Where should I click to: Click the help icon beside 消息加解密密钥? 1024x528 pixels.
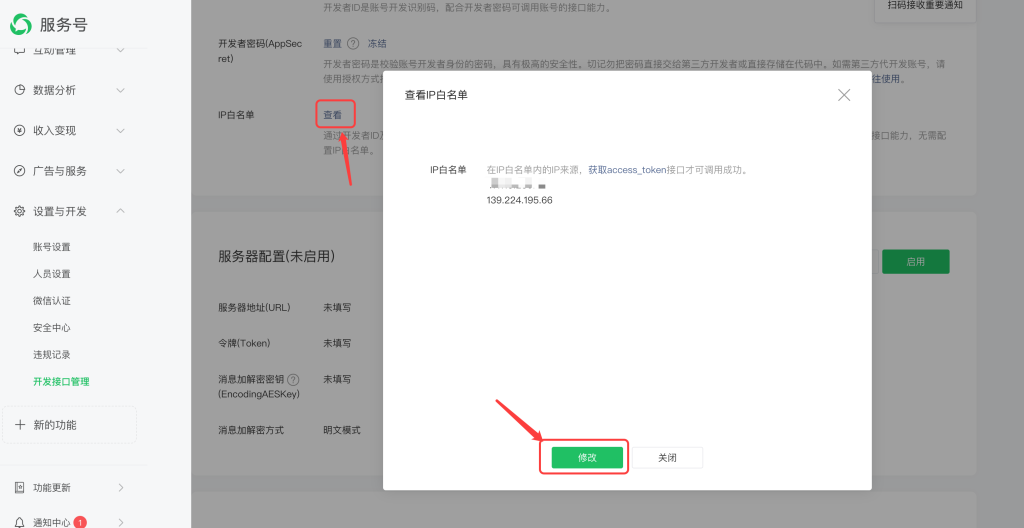coord(293,380)
